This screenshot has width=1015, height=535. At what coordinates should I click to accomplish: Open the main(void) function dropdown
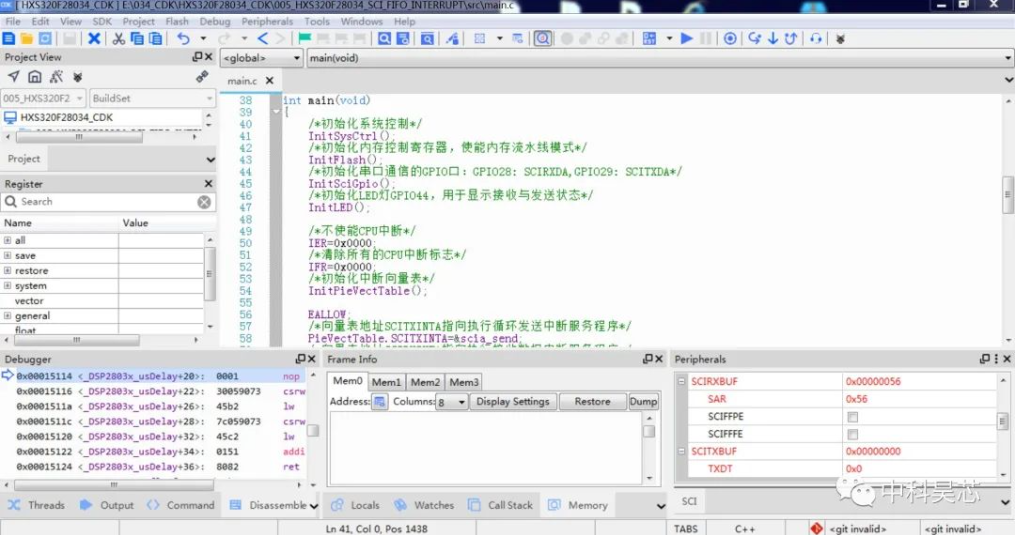coord(660,58)
